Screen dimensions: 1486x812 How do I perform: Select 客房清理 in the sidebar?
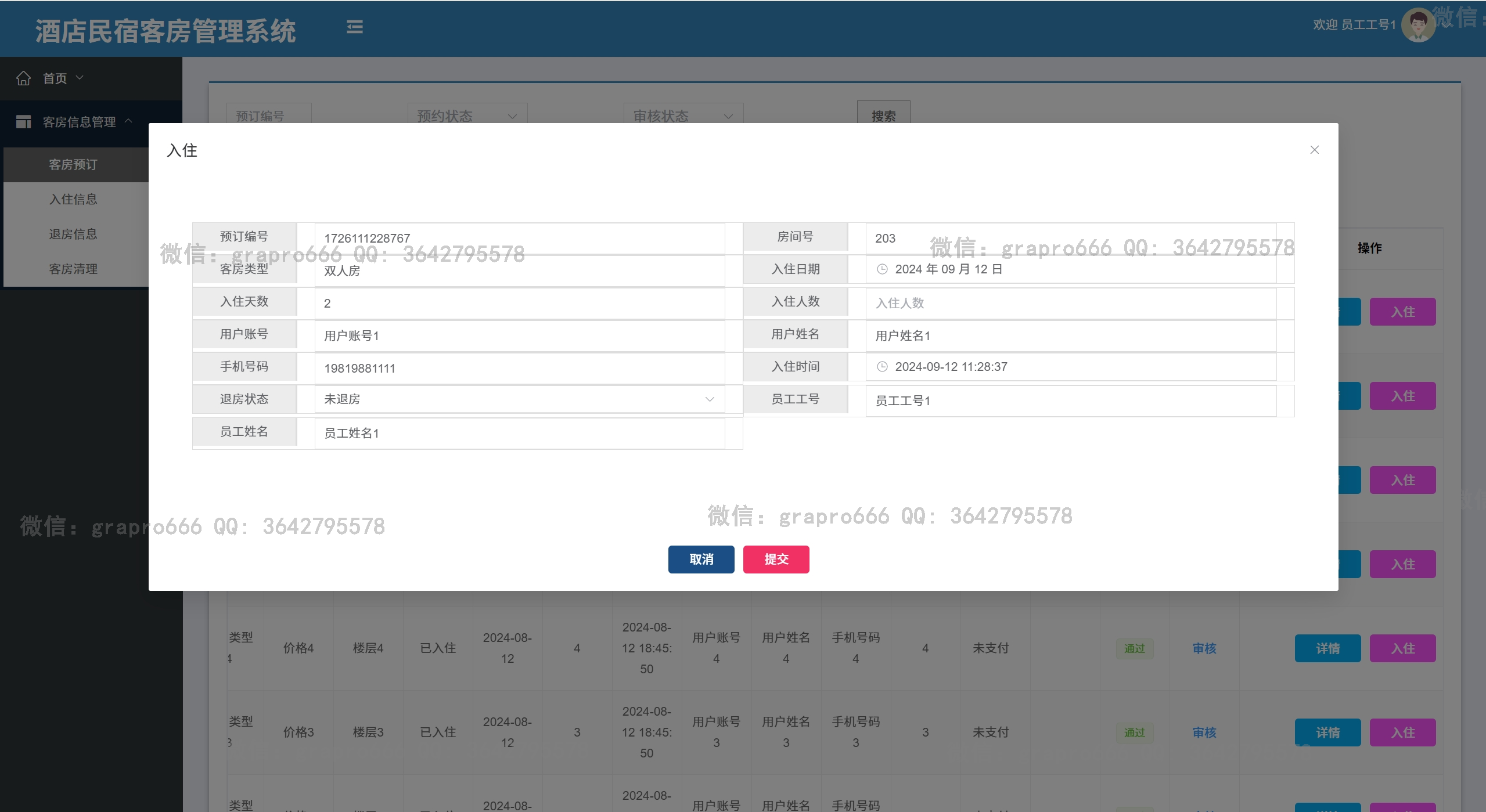tap(73, 269)
